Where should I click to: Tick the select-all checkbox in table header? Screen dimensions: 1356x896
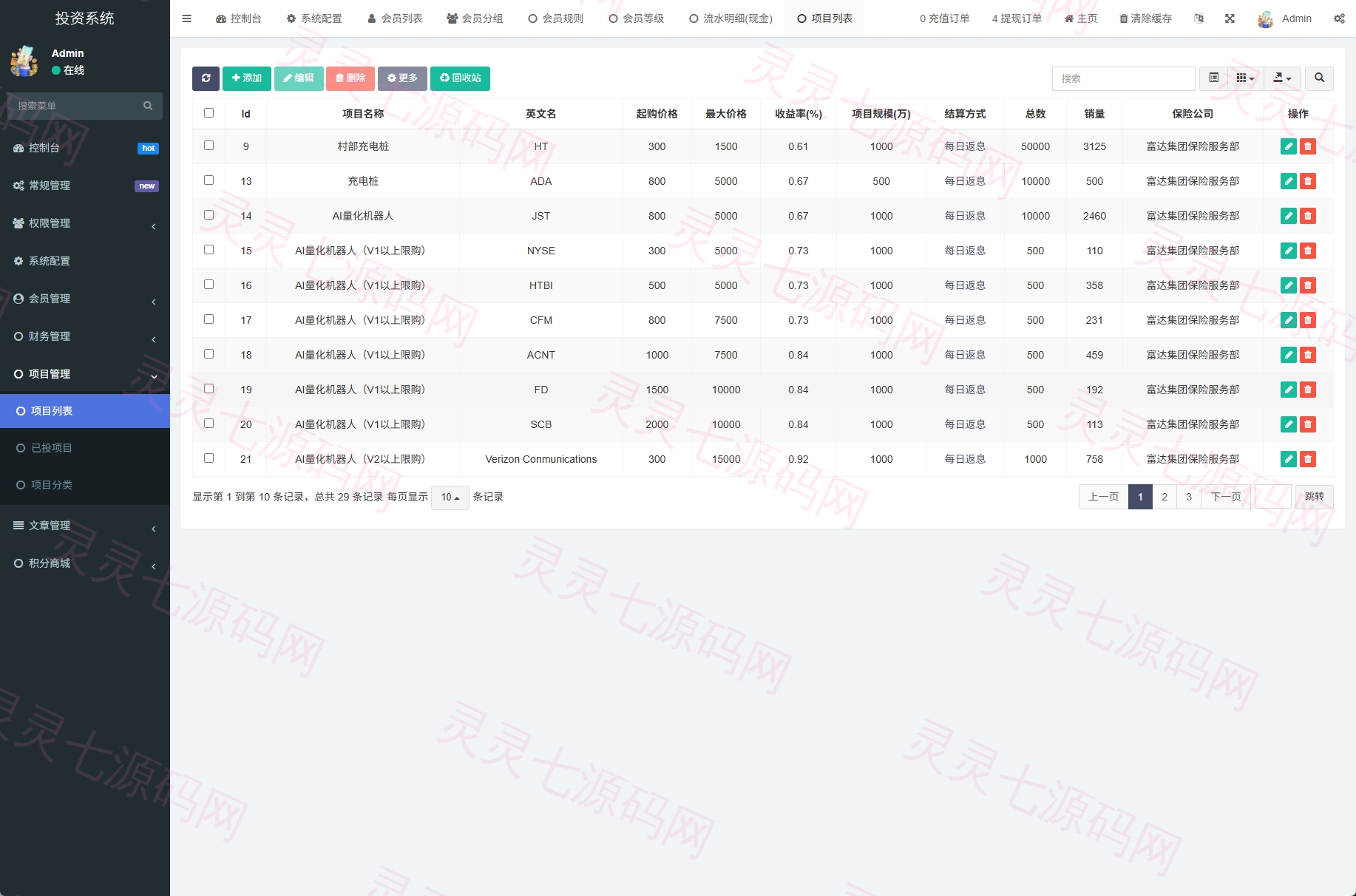point(209,113)
